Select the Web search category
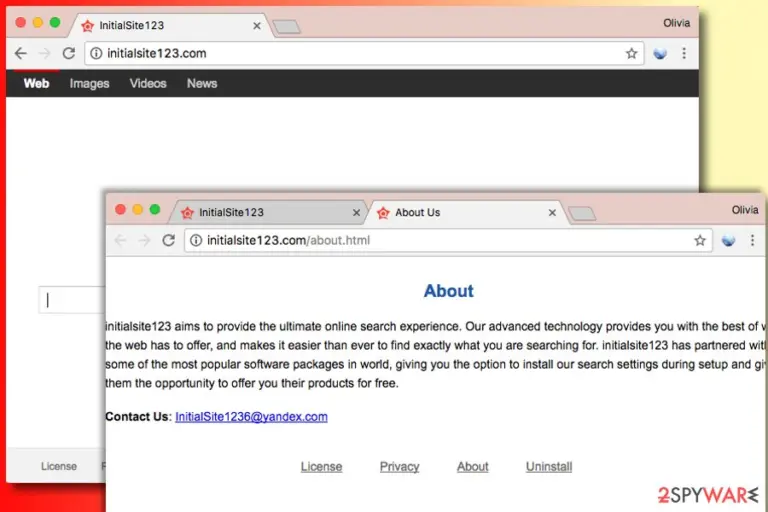The image size is (768, 512). tap(36, 83)
